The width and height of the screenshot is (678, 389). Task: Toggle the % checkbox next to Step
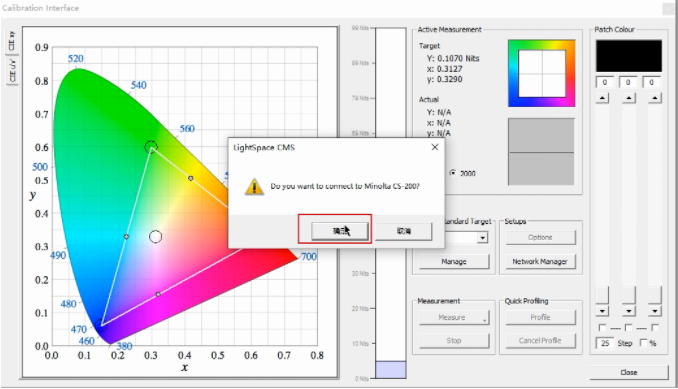click(x=643, y=343)
